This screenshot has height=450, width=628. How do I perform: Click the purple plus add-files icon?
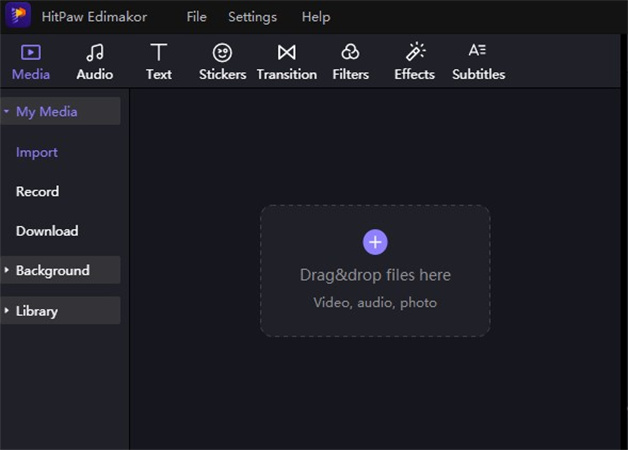point(375,241)
